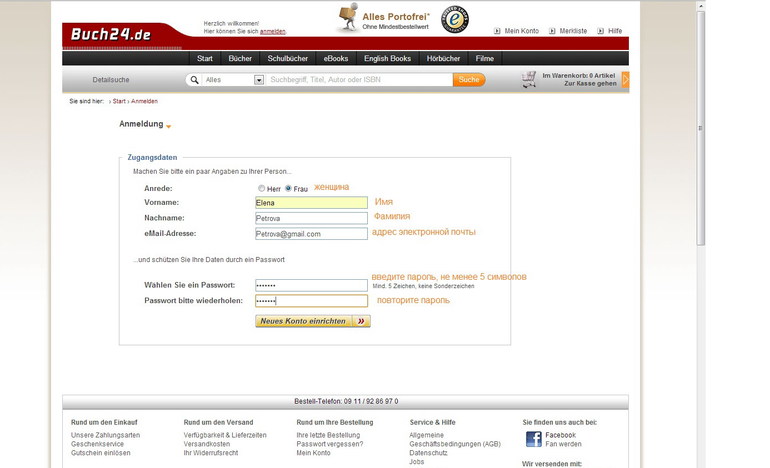Click Start in the breadcrumb
Image resolution: width=770 pixels, height=468 pixels.
pyautogui.click(x=119, y=101)
